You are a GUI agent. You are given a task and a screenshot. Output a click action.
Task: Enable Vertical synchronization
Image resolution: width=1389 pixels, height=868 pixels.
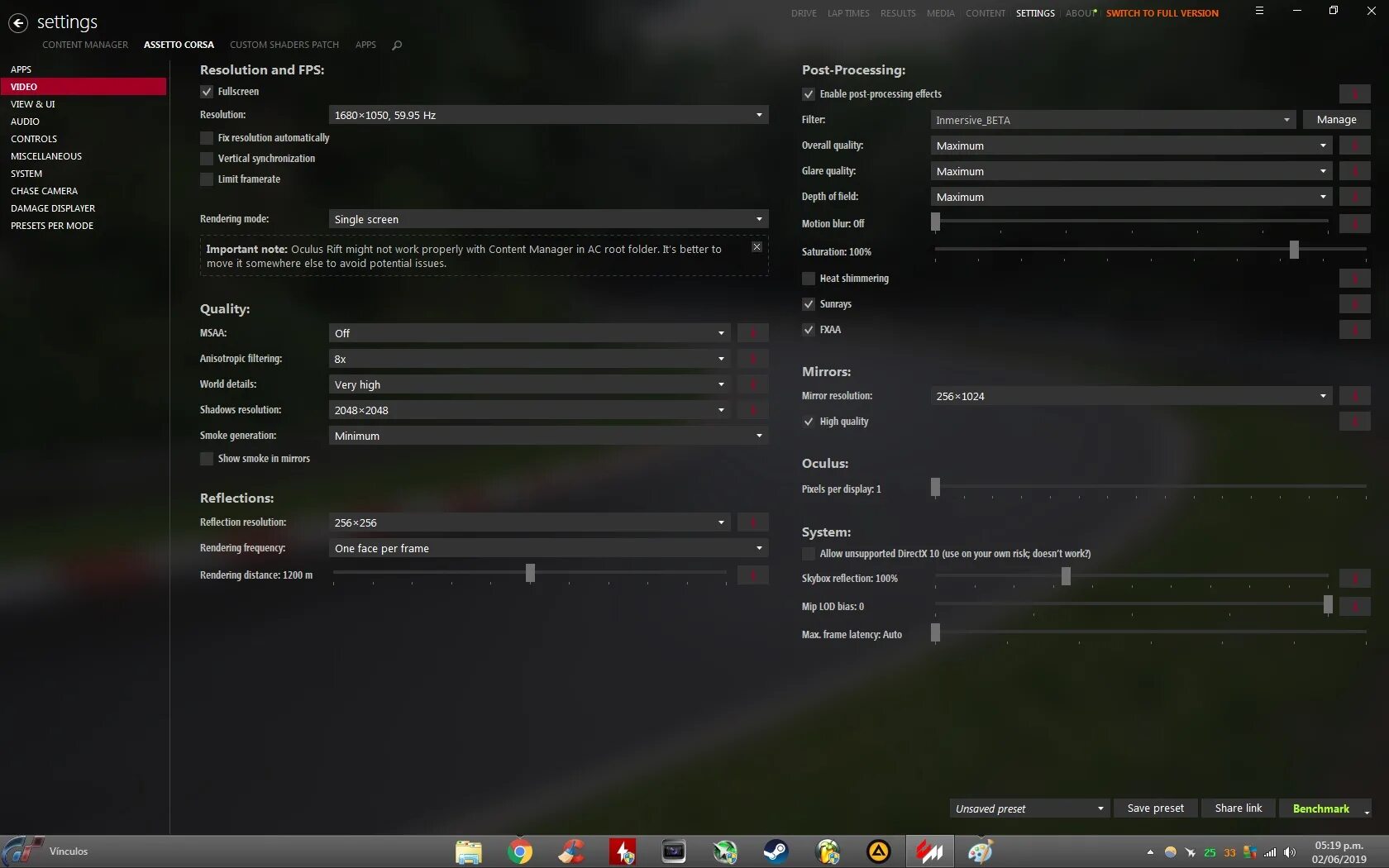pos(207,159)
